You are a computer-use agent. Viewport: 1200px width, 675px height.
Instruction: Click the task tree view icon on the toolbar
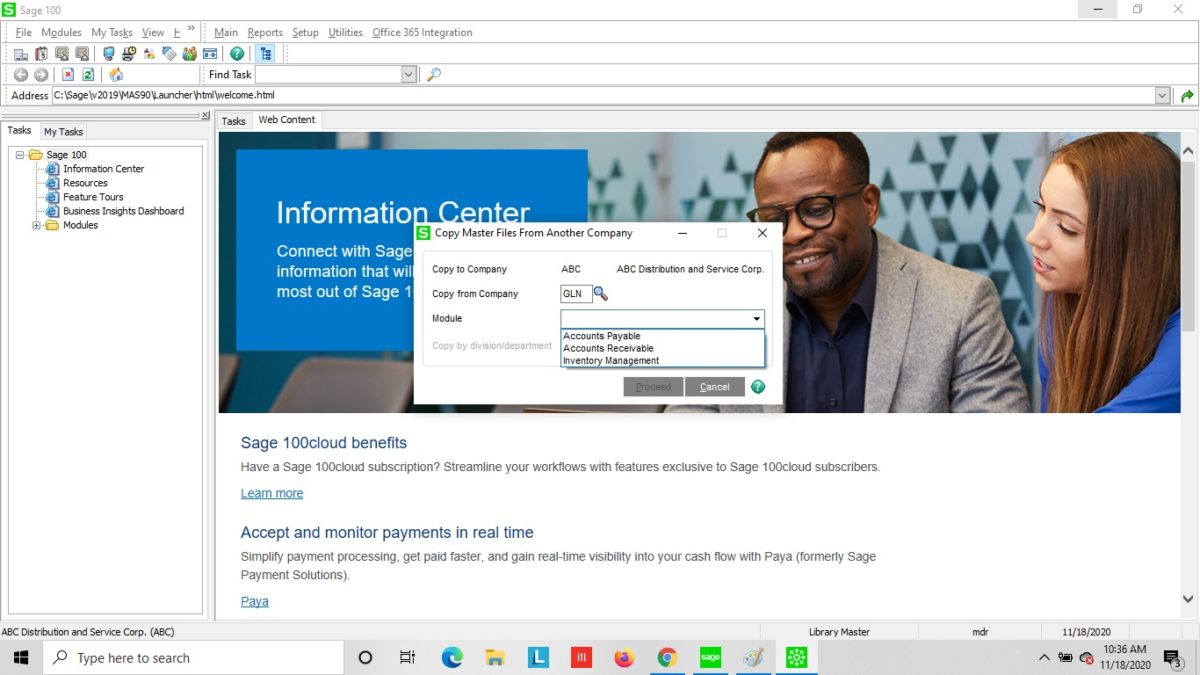point(265,53)
